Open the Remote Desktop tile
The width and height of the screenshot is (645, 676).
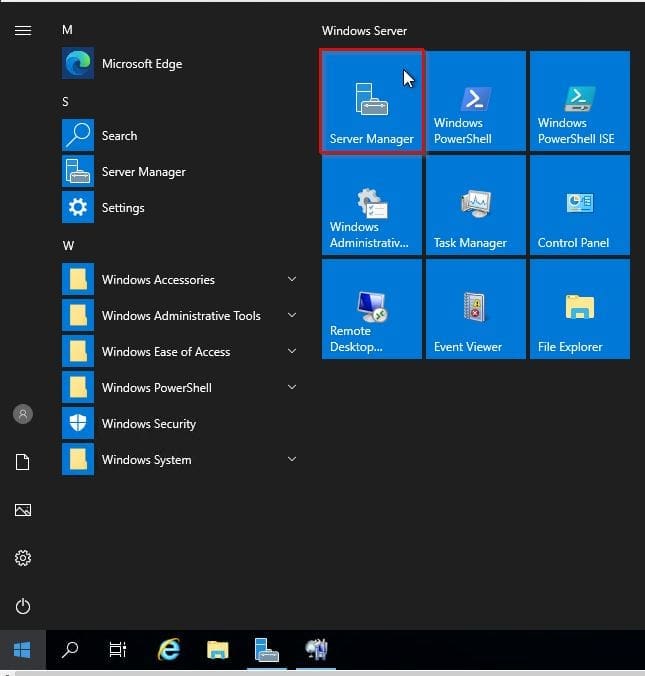click(372, 309)
